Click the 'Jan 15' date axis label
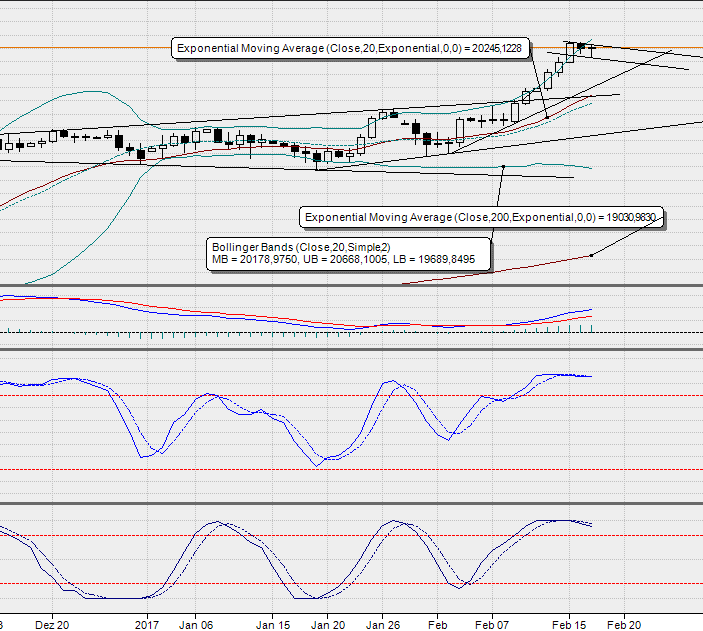703x631 pixels. pos(273,625)
